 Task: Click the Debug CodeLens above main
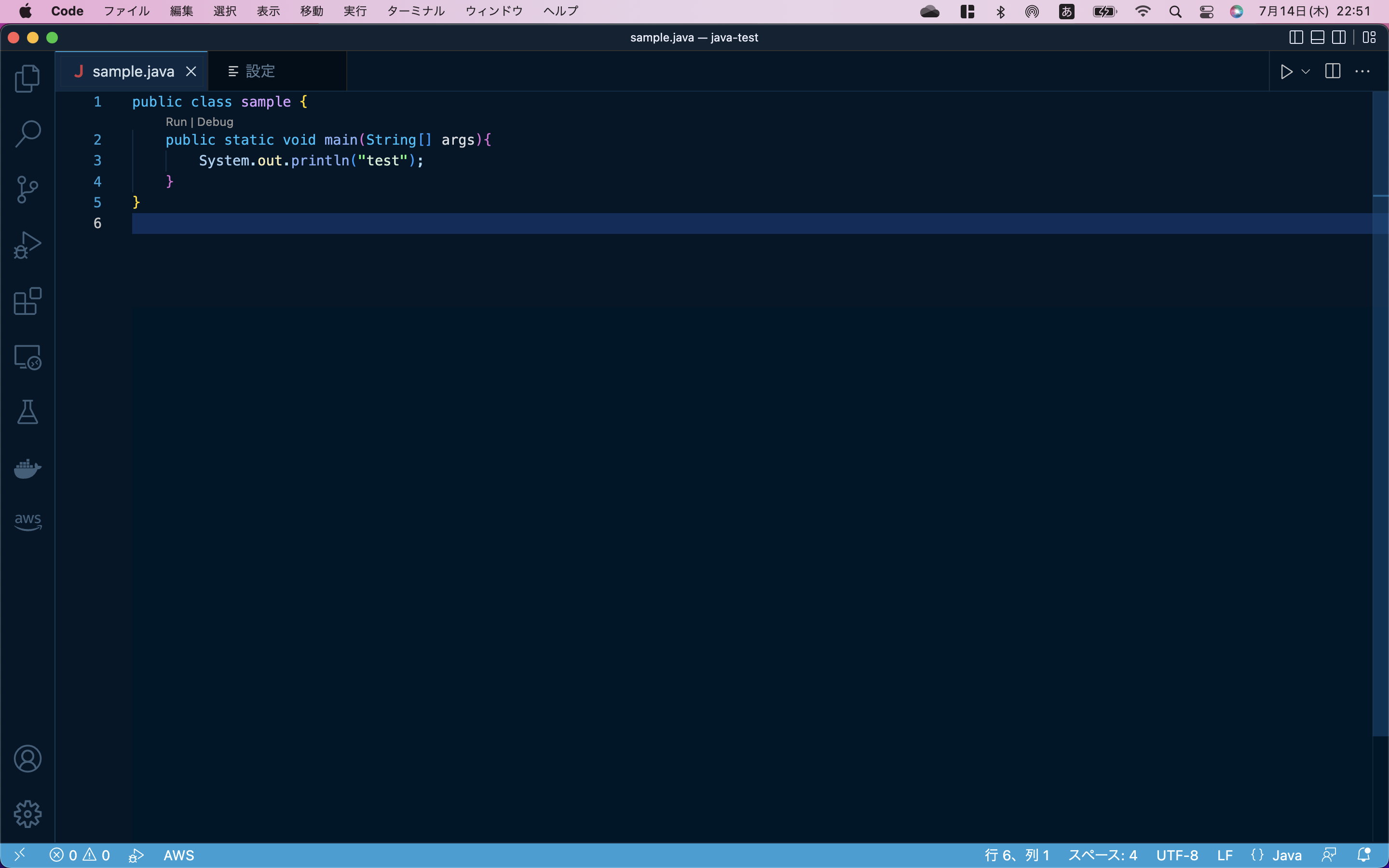(x=217, y=122)
